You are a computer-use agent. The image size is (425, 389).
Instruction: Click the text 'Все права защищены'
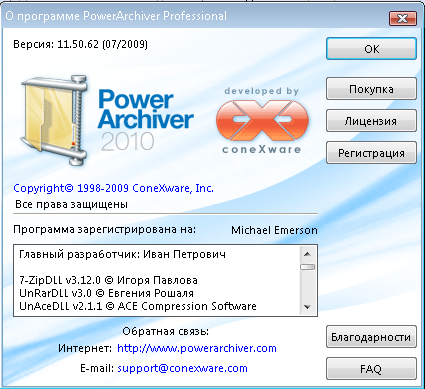(x=72, y=204)
